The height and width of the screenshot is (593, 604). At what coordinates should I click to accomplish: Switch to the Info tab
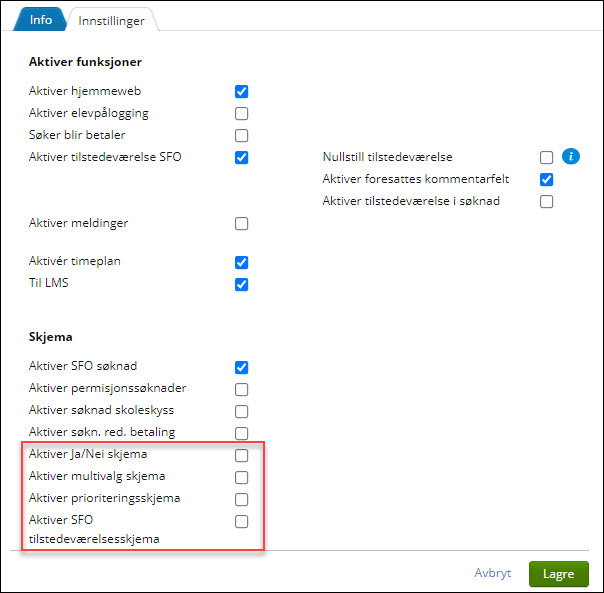pos(41,19)
